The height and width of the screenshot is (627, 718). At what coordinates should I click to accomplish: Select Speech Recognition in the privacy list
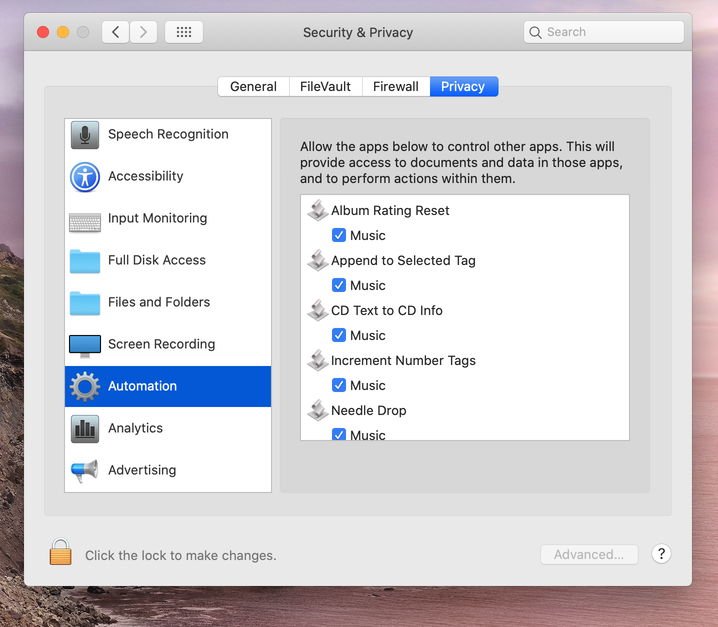coord(168,135)
